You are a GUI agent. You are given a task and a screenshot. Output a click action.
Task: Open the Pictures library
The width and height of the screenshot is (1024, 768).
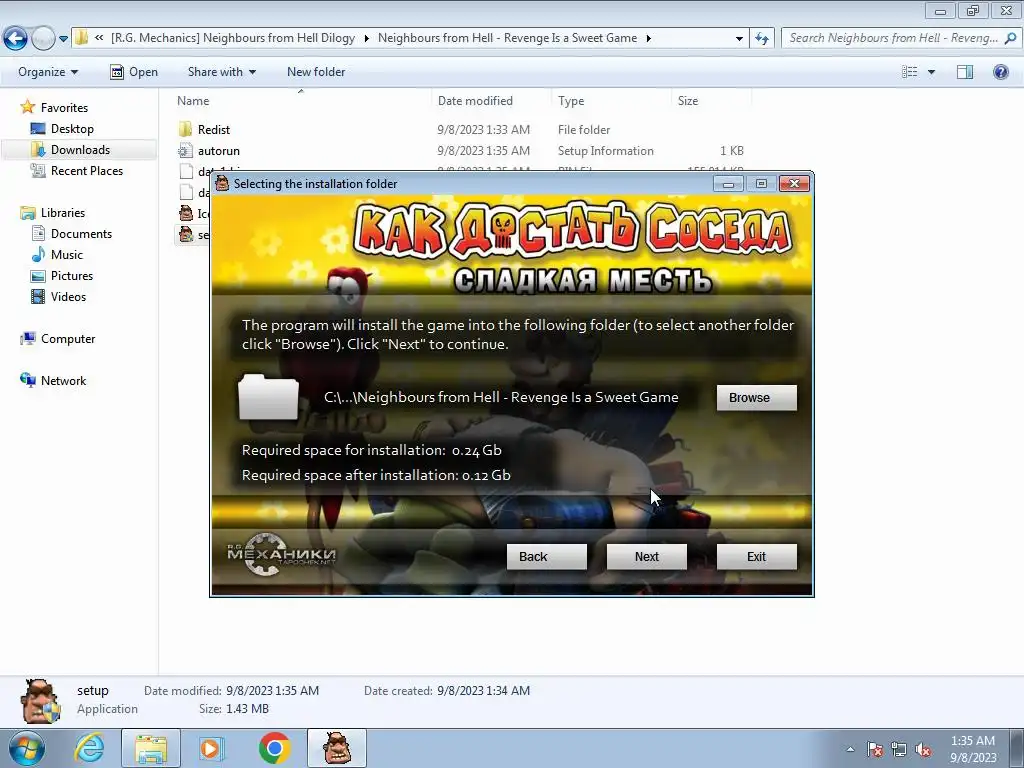point(72,276)
